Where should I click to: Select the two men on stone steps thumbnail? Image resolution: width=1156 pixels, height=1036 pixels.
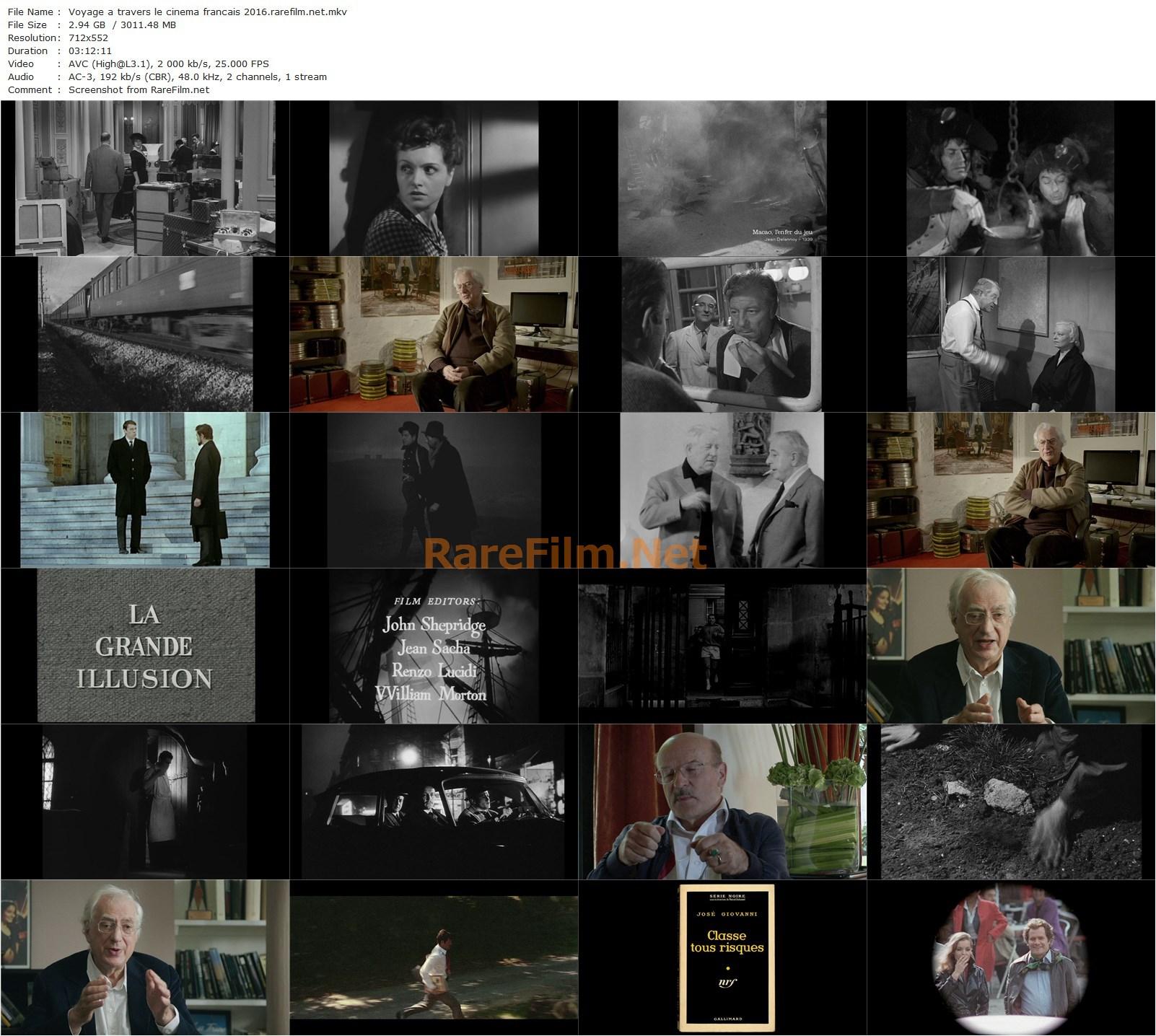coord(144,487)
